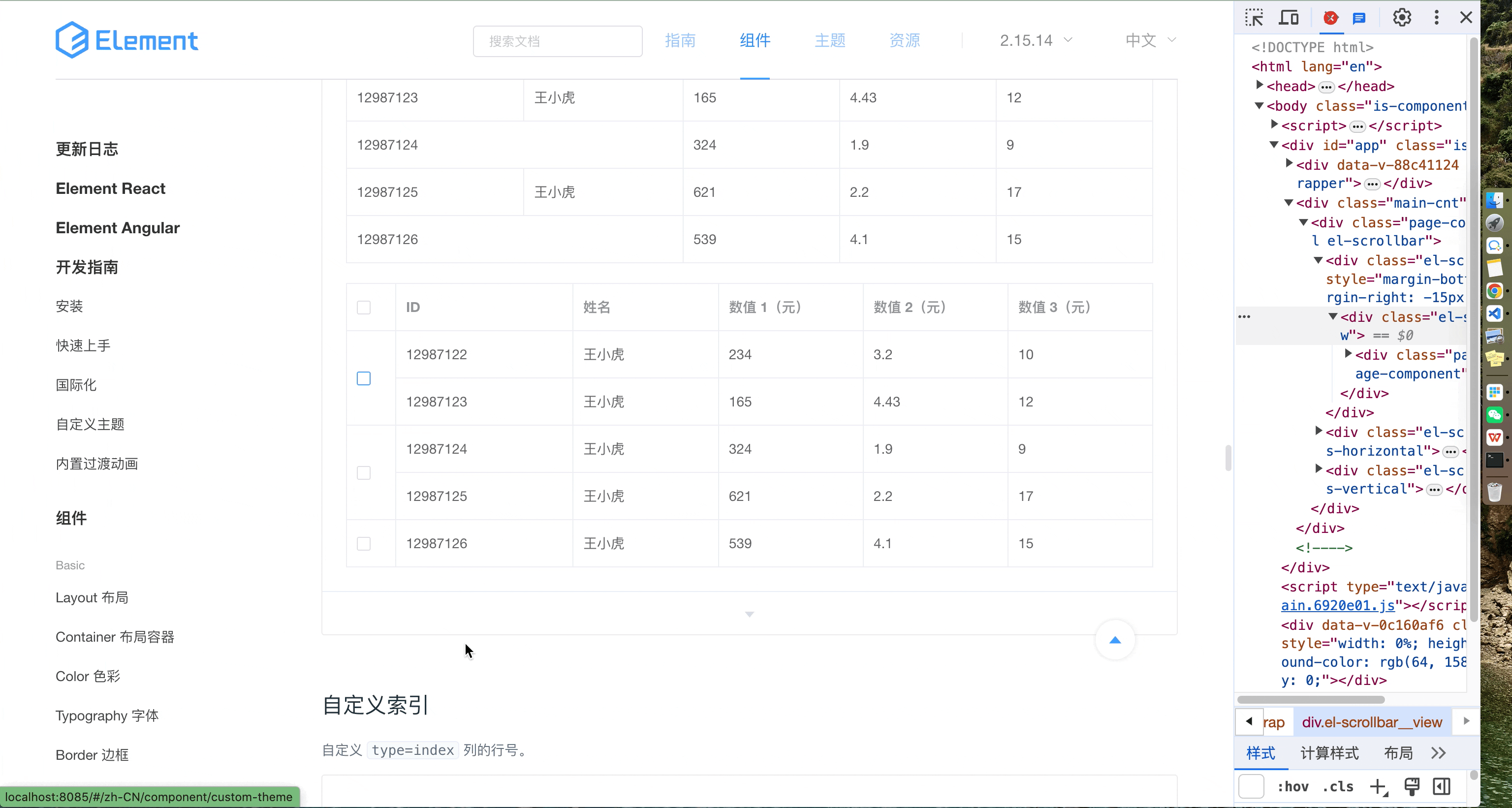Image resolution: width=1512 pixels, height=808 pixels.
Task: Check the table header select-all checkbox
Action: tap(364, 308)
